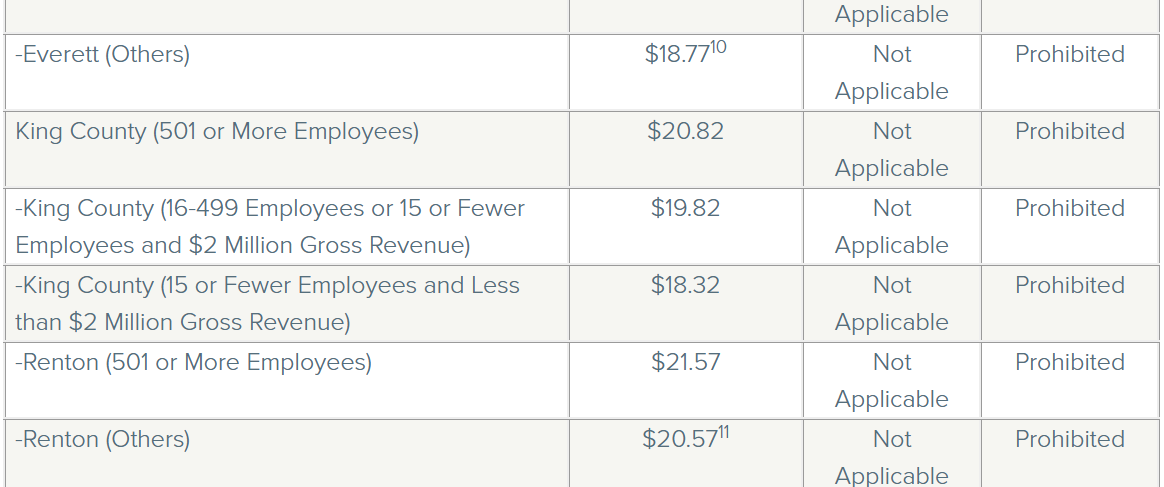Click Prohibited in the $20.82 row
This screenshot has width=1164, height=487.
[1069, 131]
